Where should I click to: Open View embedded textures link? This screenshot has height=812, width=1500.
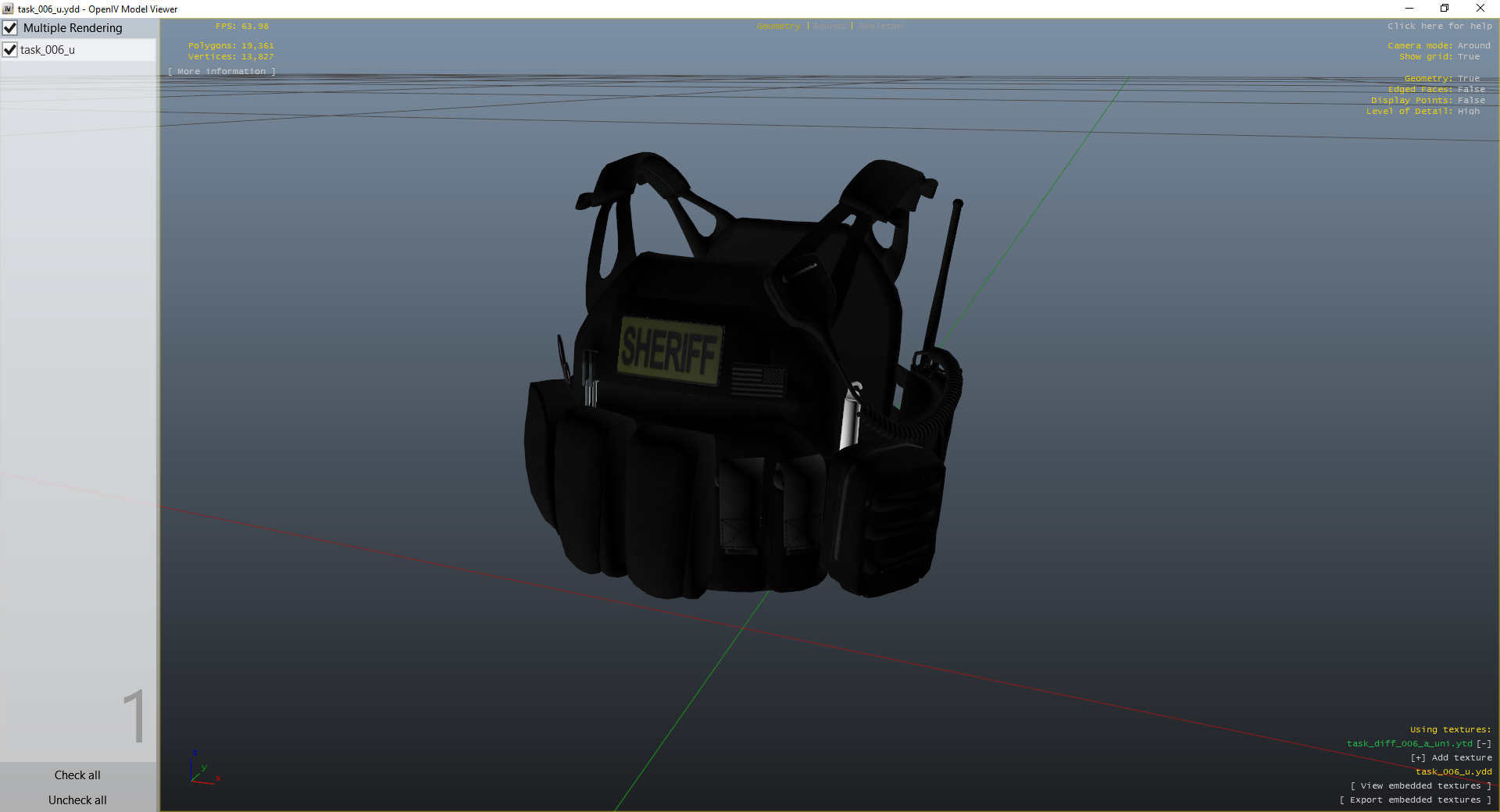1420,786
